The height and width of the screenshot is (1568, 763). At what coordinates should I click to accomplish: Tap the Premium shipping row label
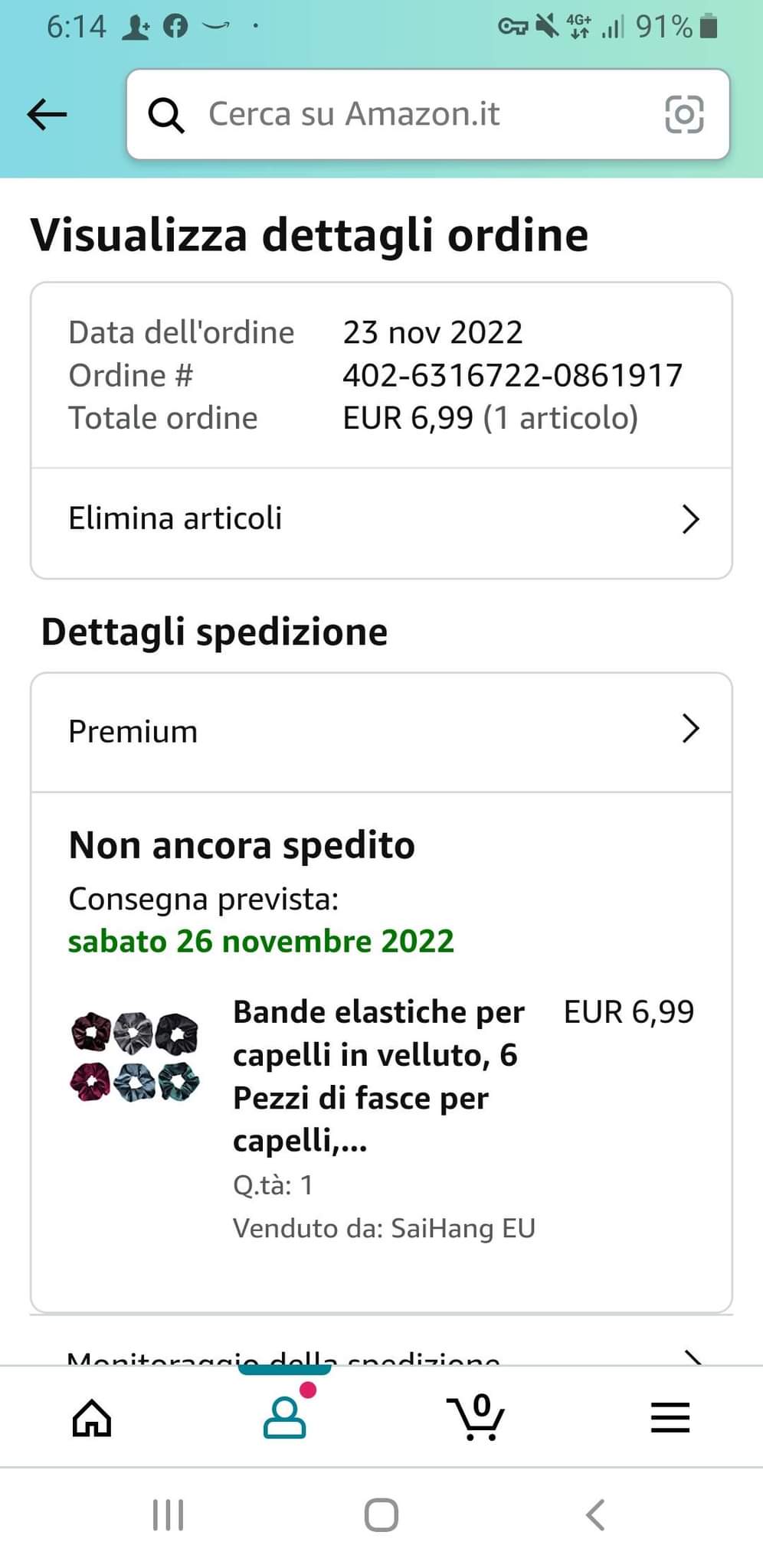coord(133,731)
